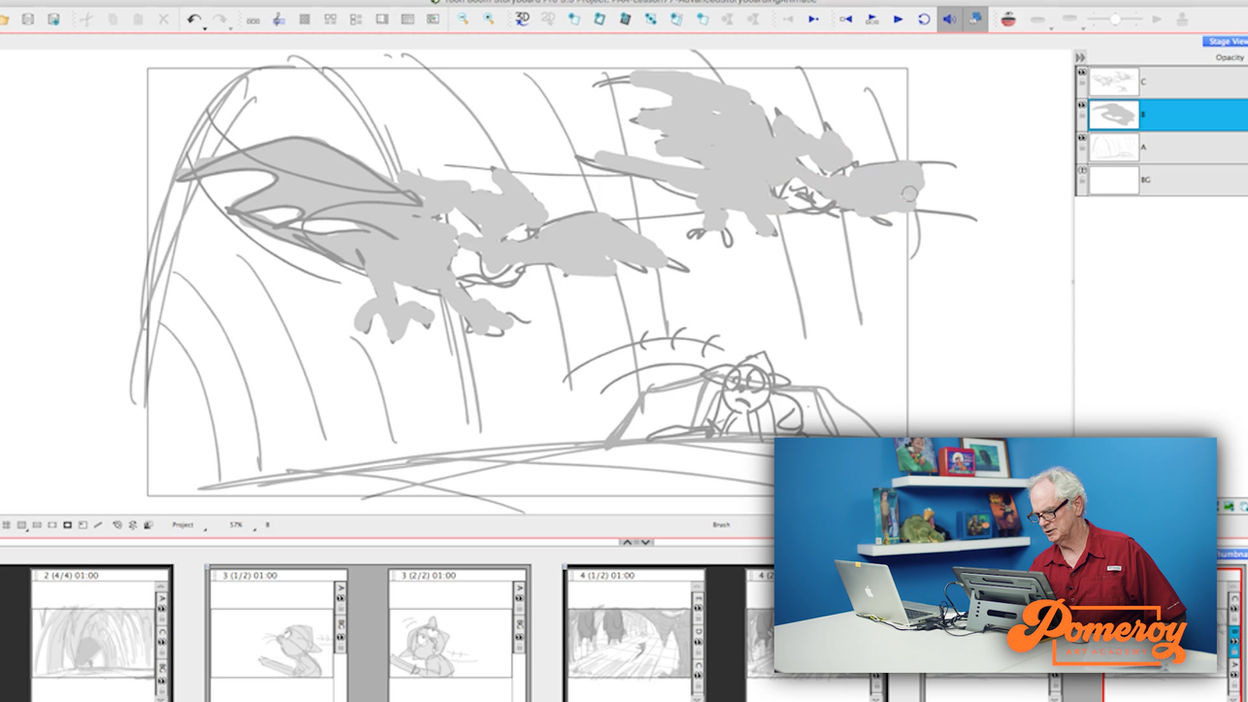Toggle the Sound speaker button

click(x=949, y=19)
